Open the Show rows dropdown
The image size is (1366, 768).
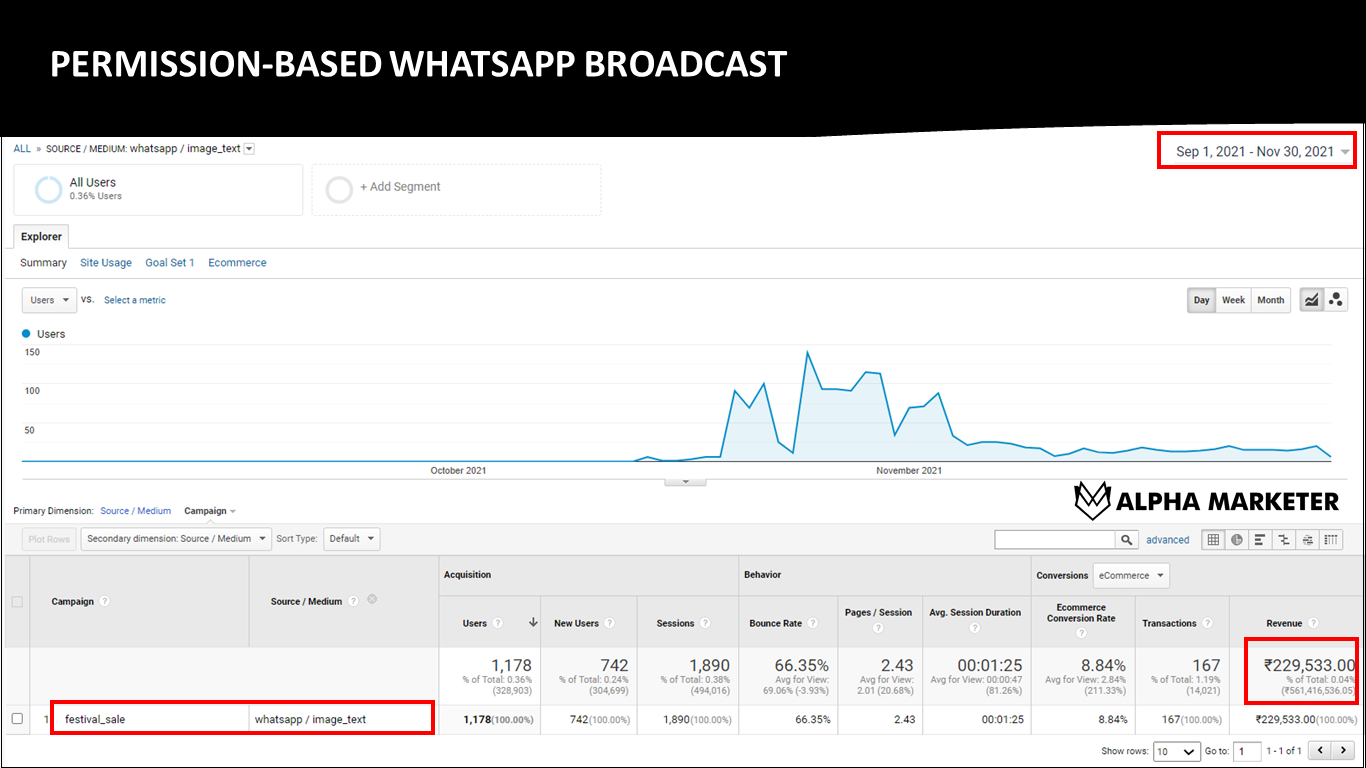pyautogui.click(x=1177, y=751)
